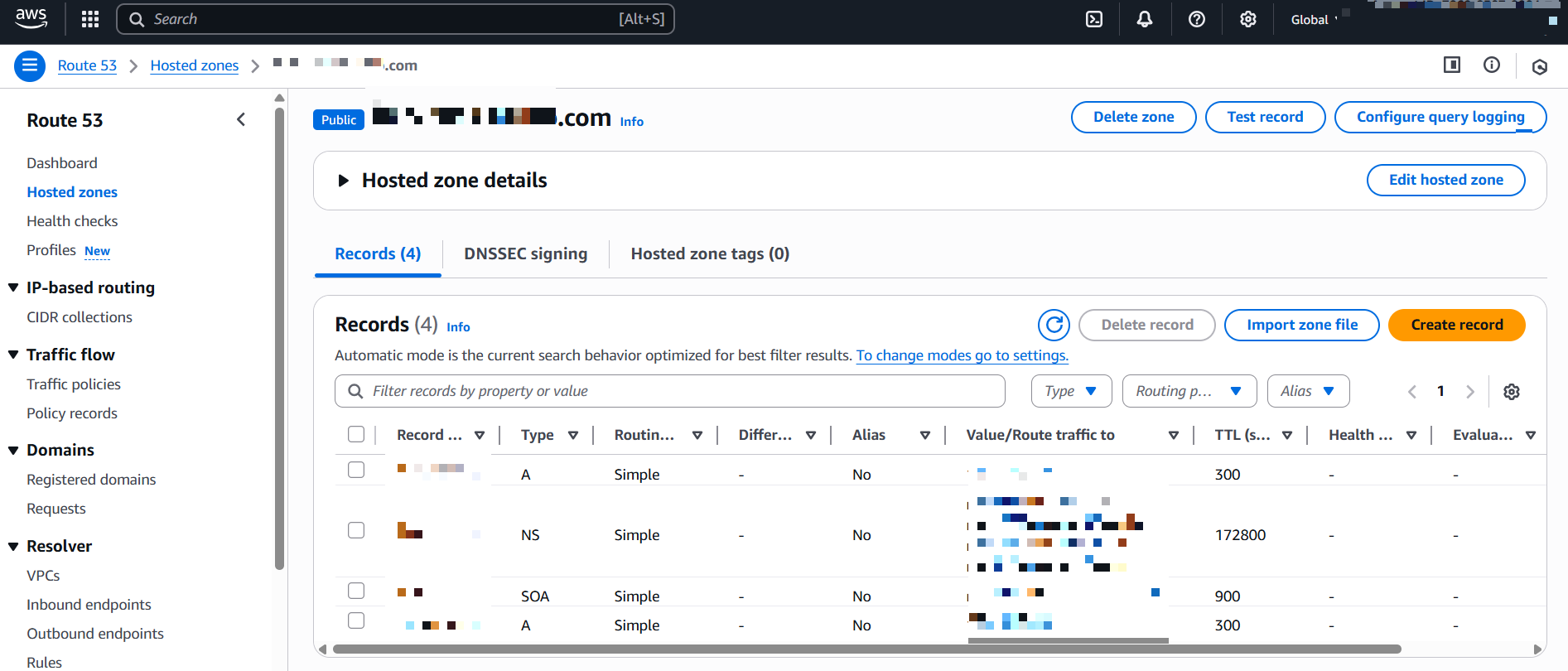Sort by Type column header arrow
The width and height of the screenshot is (1568, 671).
(x=573, y=435)
